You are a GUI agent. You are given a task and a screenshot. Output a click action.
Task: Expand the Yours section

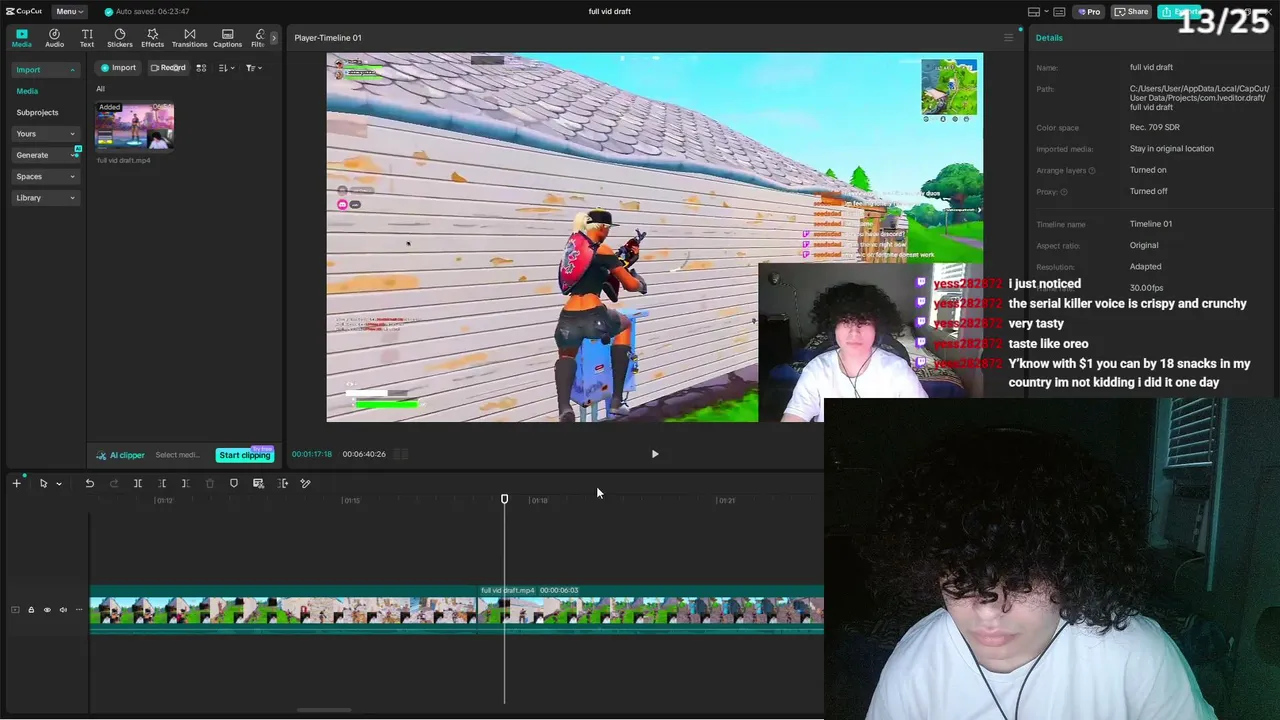45,134
